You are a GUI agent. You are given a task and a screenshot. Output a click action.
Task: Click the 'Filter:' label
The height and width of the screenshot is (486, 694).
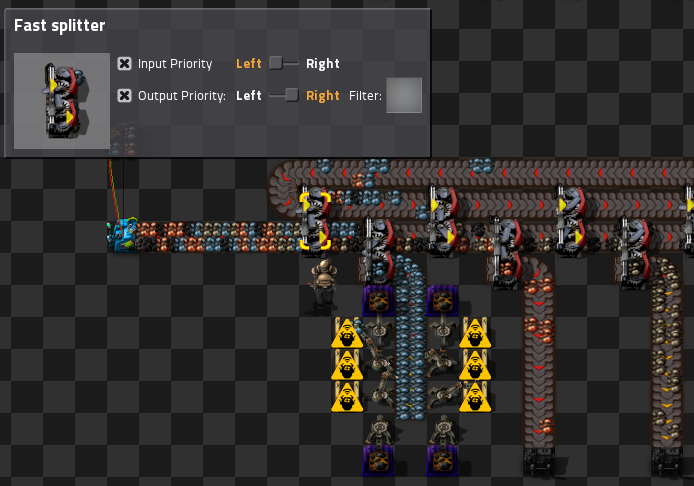pos(365,96)
